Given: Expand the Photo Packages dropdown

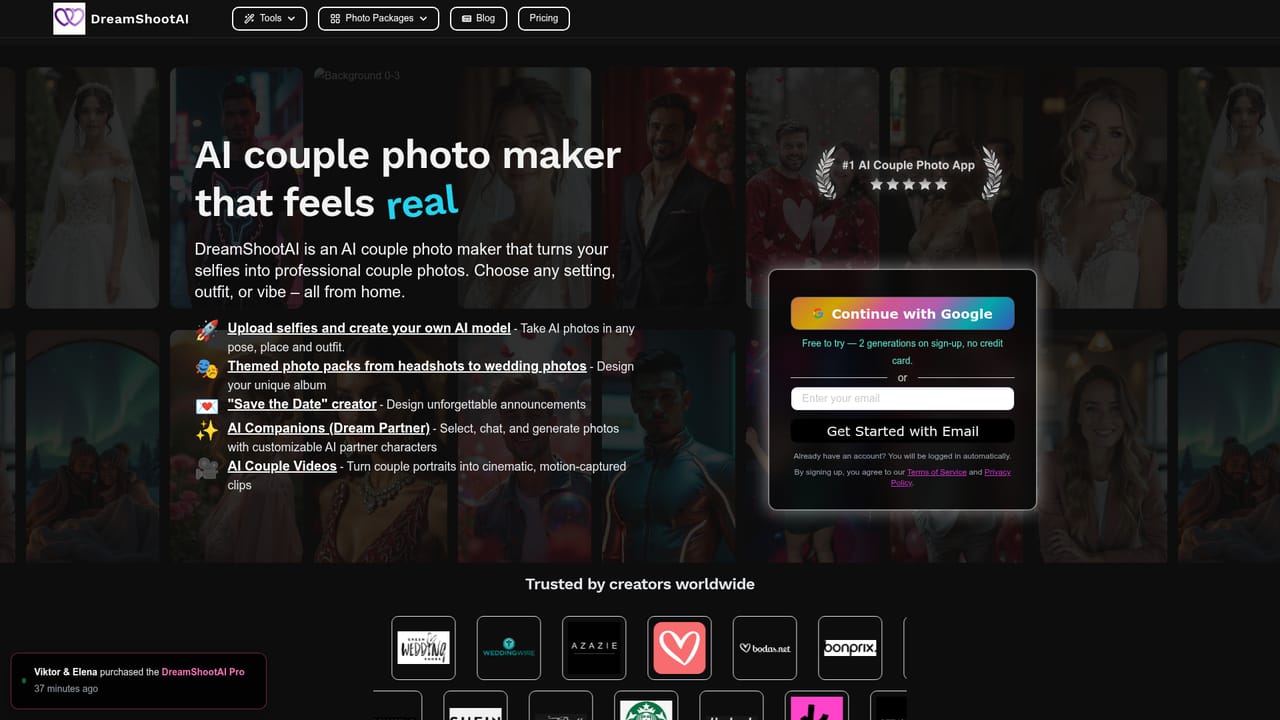Looking at the screenshot, I should tap(378, 18).
